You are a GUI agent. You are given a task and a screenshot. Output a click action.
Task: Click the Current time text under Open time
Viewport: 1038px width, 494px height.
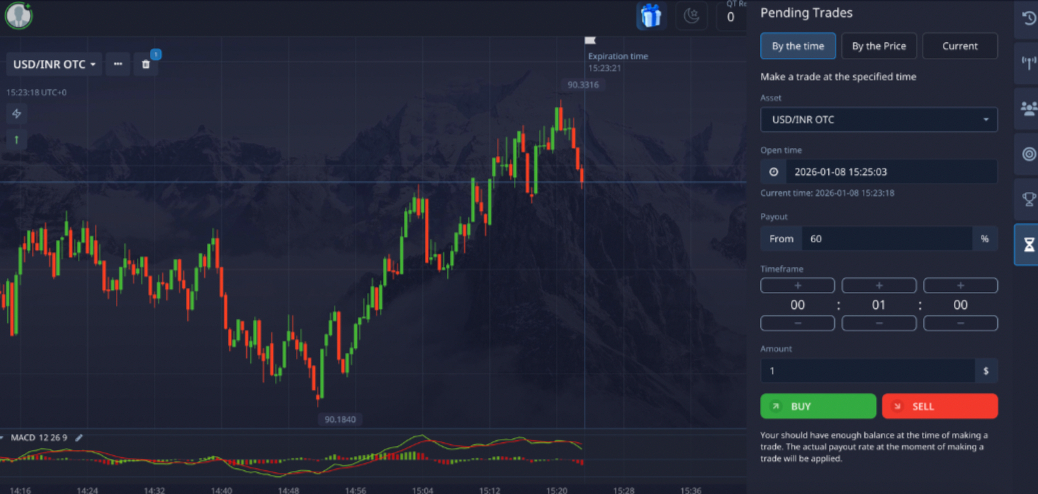tap(827, 193)
